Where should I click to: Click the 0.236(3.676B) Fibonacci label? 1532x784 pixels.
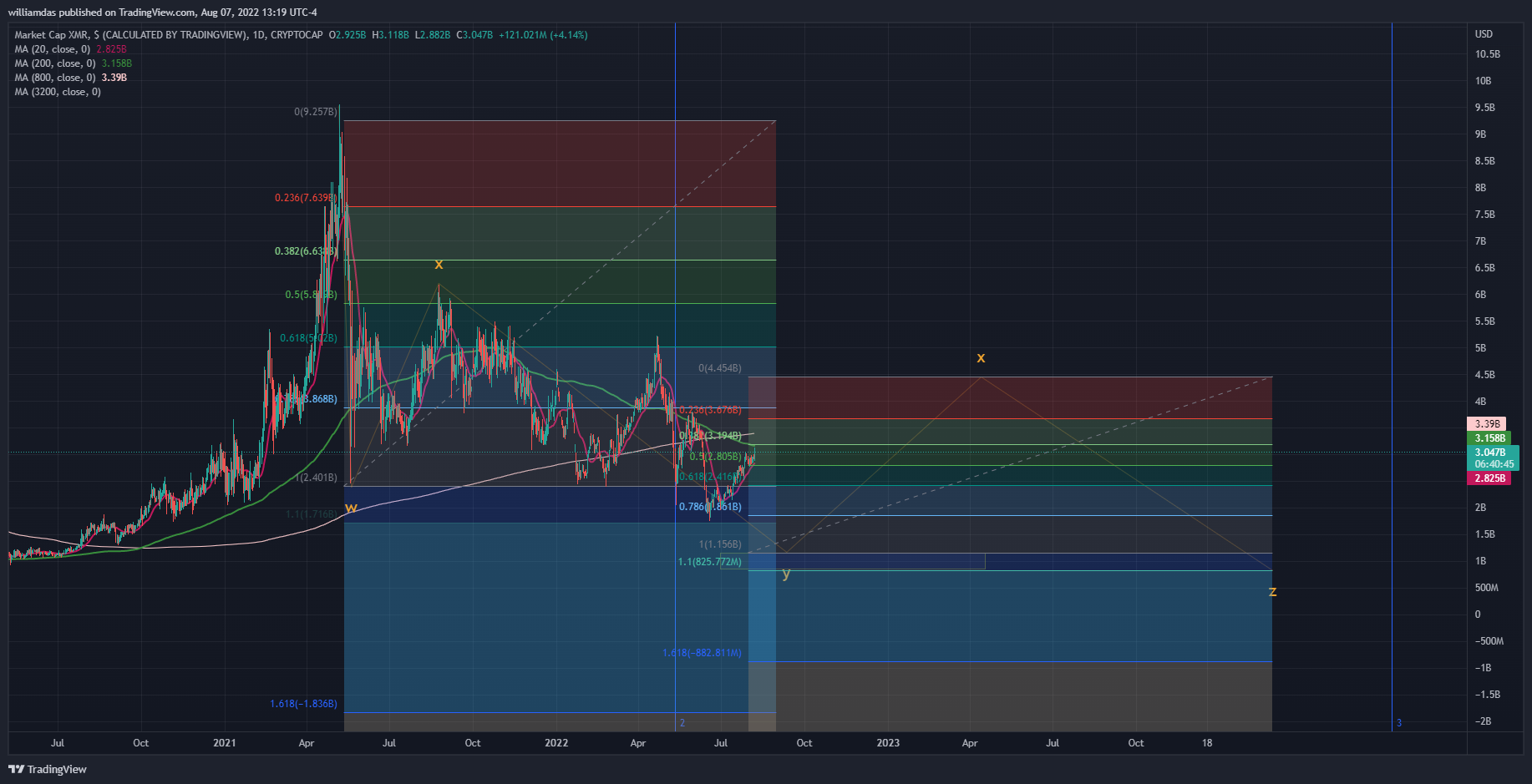tap(710, 410)
